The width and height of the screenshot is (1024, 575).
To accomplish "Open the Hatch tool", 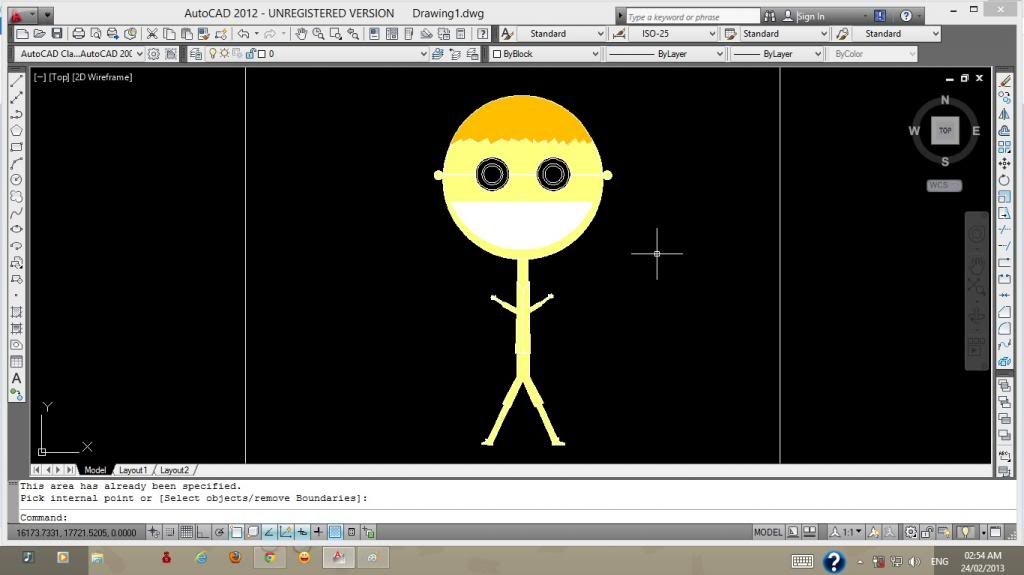I will [x=16, y=312].
